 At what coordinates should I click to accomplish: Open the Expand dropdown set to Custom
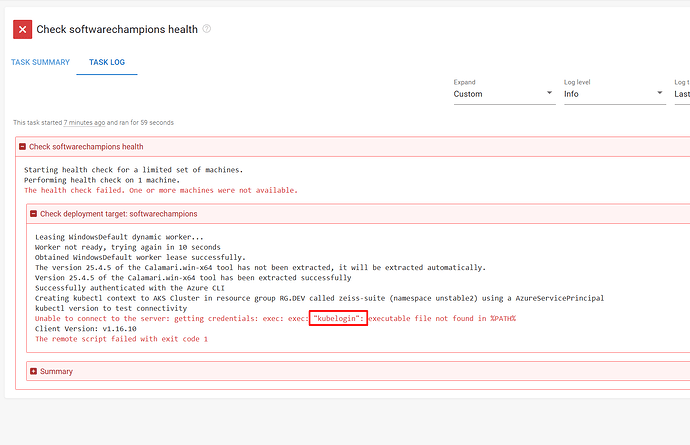click(503, 94)
